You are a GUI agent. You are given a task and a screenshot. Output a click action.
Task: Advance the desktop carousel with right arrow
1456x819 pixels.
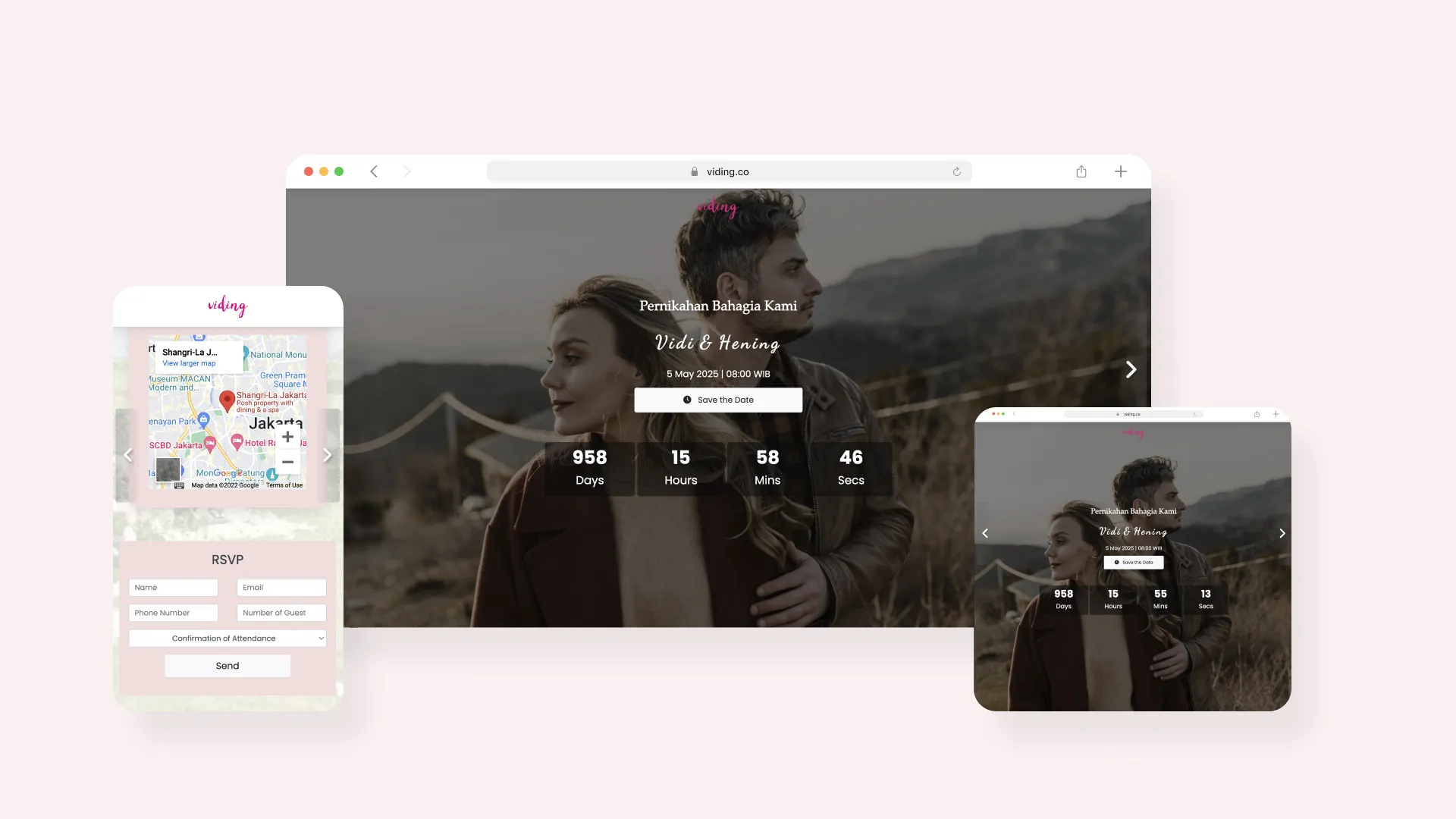click(x=1130, y=369)
